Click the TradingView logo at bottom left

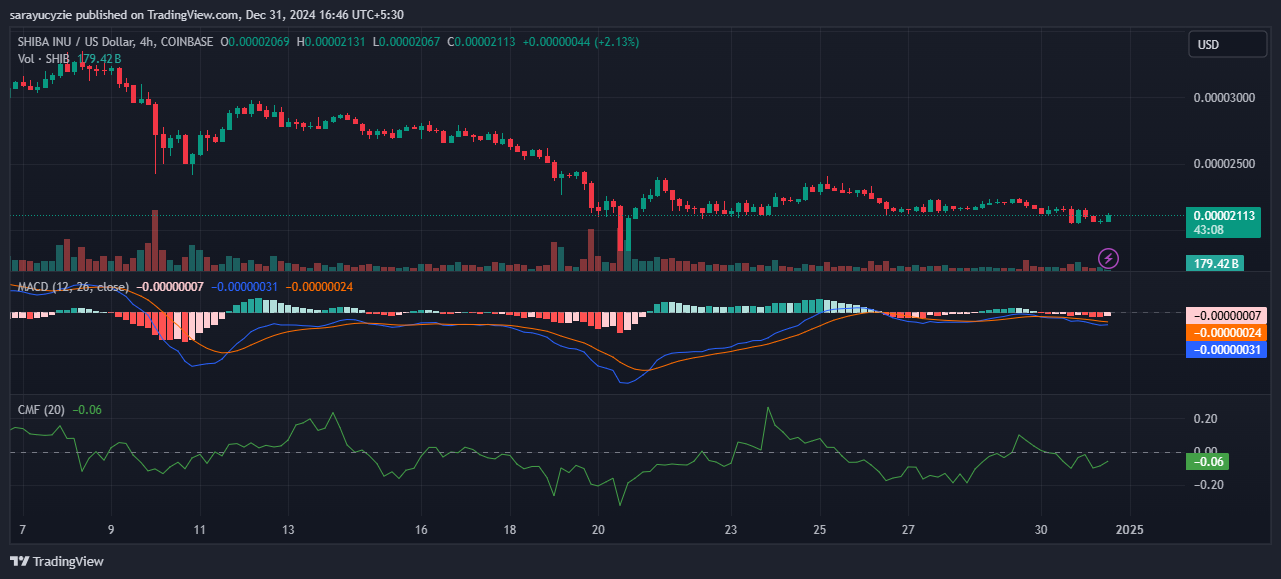pyautogui.click(x=57, y=561)
